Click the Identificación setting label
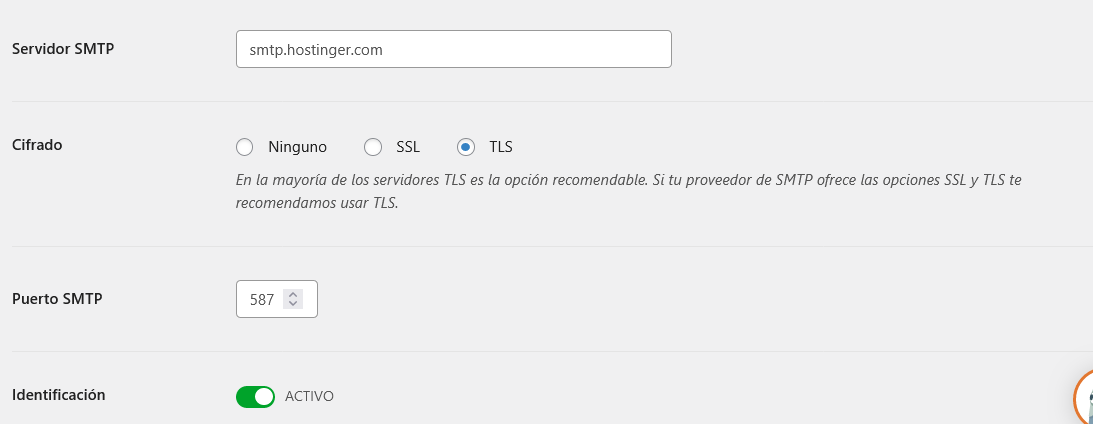Image resolution: width=1093 pixels, height=424 pixels. (x=59, y=395)
